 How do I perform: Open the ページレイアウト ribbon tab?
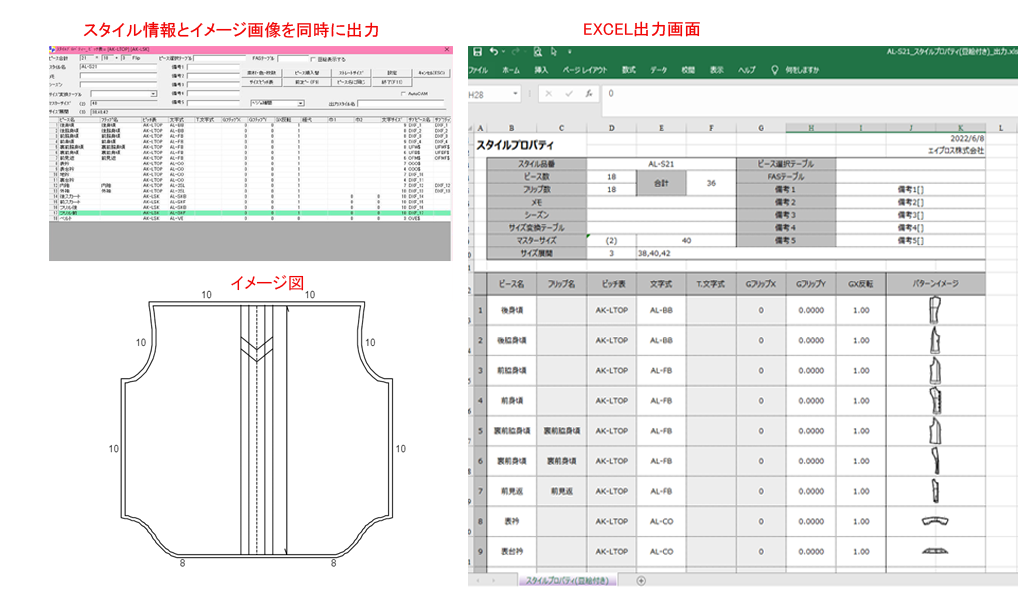click(585, 70)
